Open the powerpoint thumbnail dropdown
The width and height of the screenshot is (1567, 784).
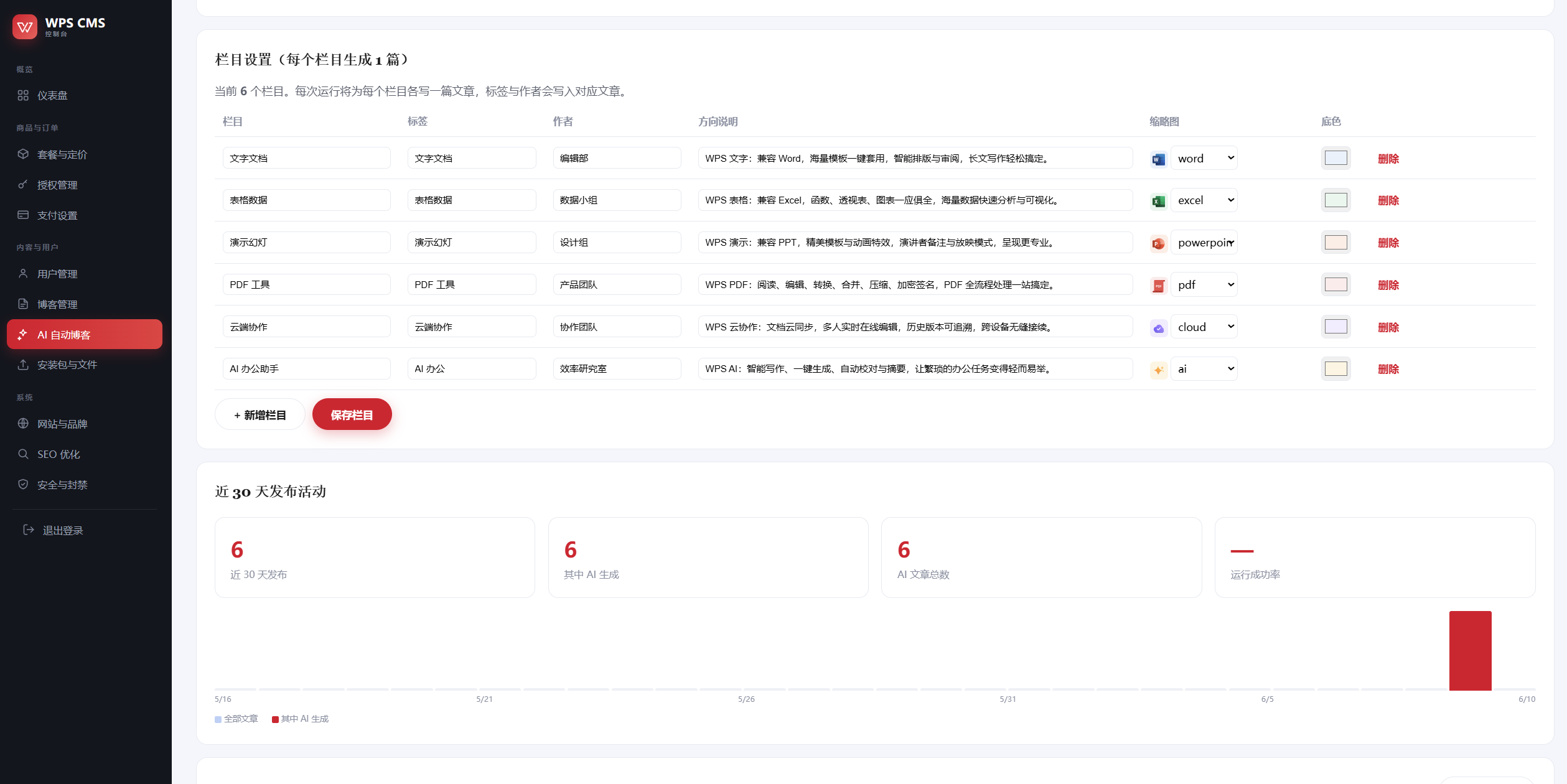[1204, 242]
